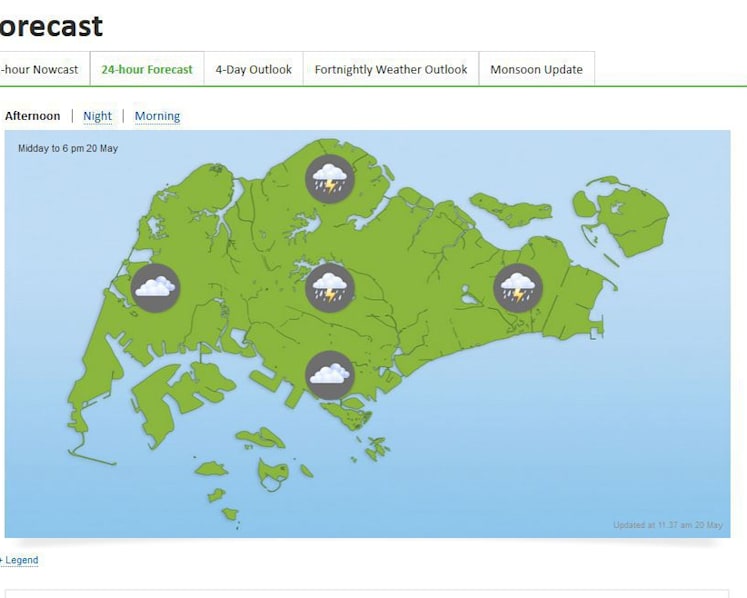Expand the Legend section
This screenshot has width=747, height=598.
[x=19, y=560]
